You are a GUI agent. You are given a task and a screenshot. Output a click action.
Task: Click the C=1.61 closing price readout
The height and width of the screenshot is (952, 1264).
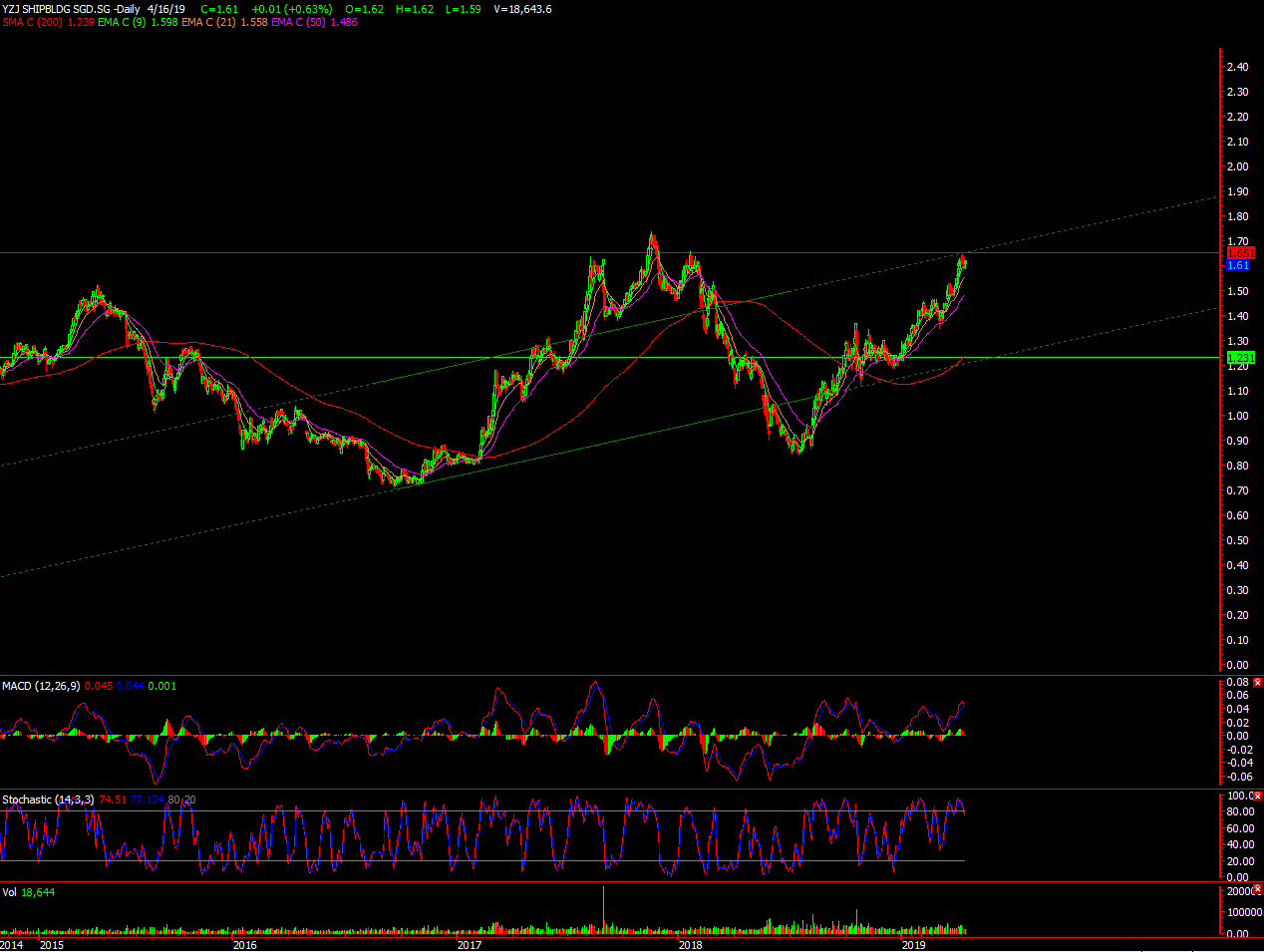point(219,9)
